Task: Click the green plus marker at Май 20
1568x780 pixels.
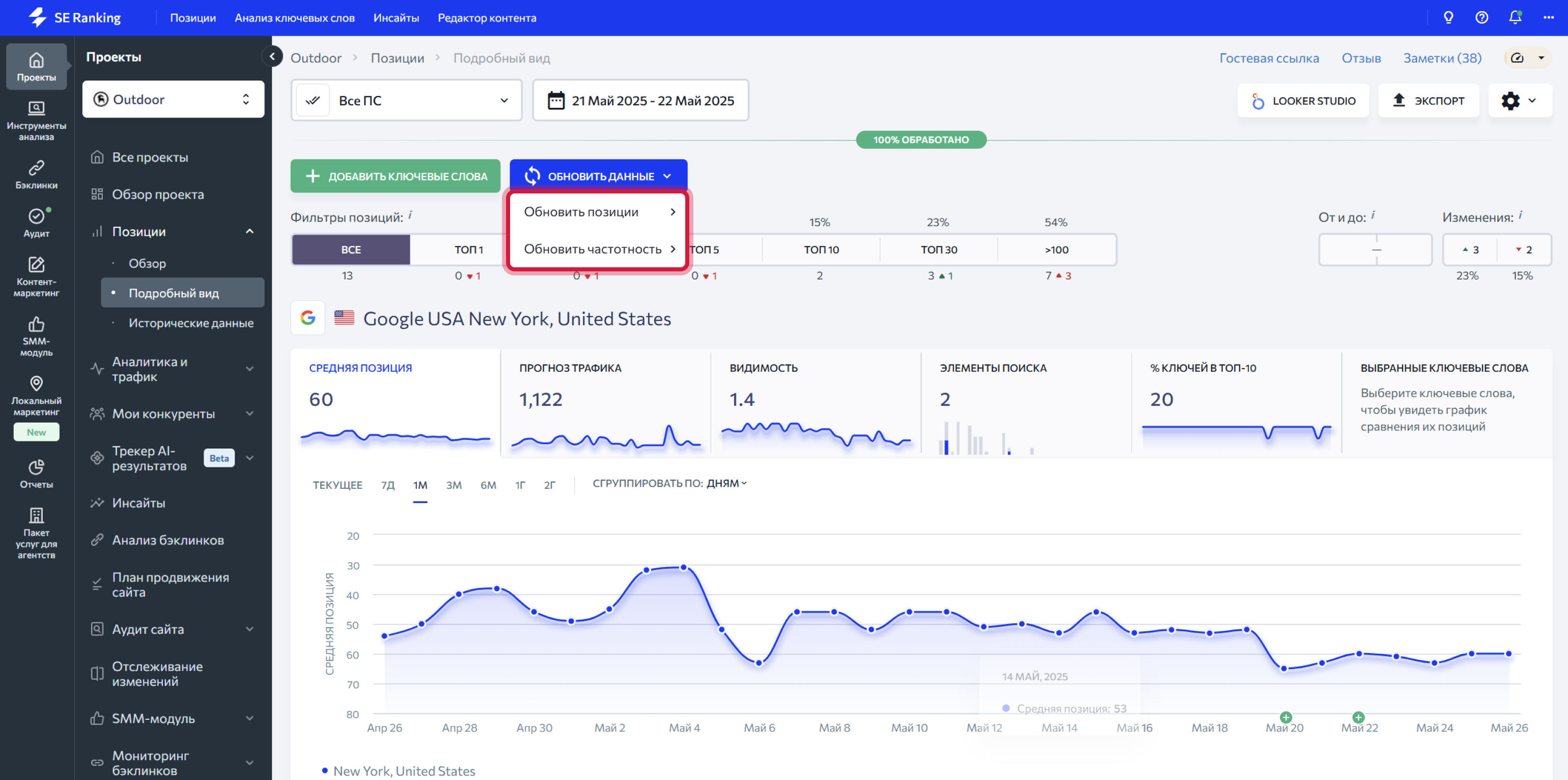Action: [1285, 717]
